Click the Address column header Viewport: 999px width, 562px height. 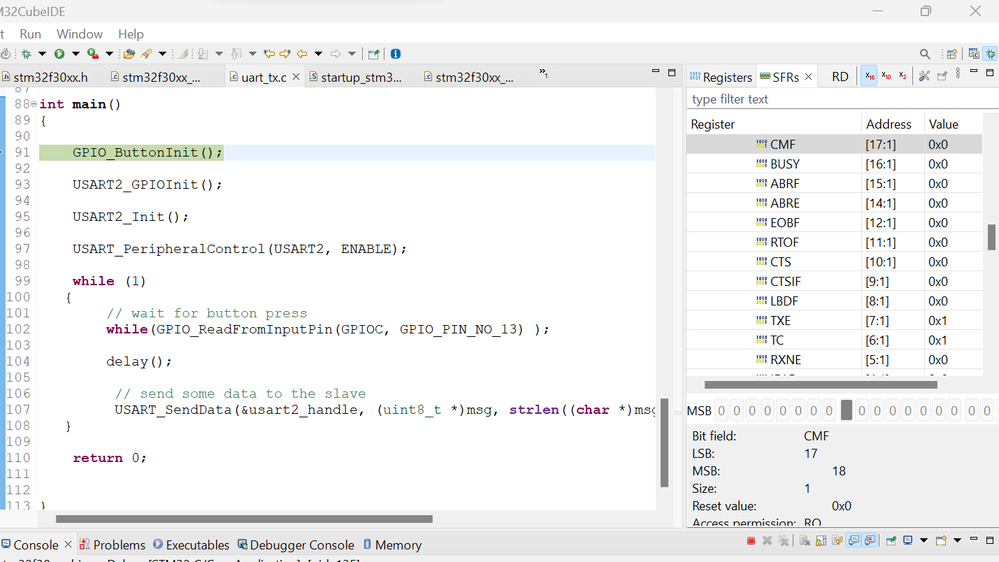tap(892, 124)
